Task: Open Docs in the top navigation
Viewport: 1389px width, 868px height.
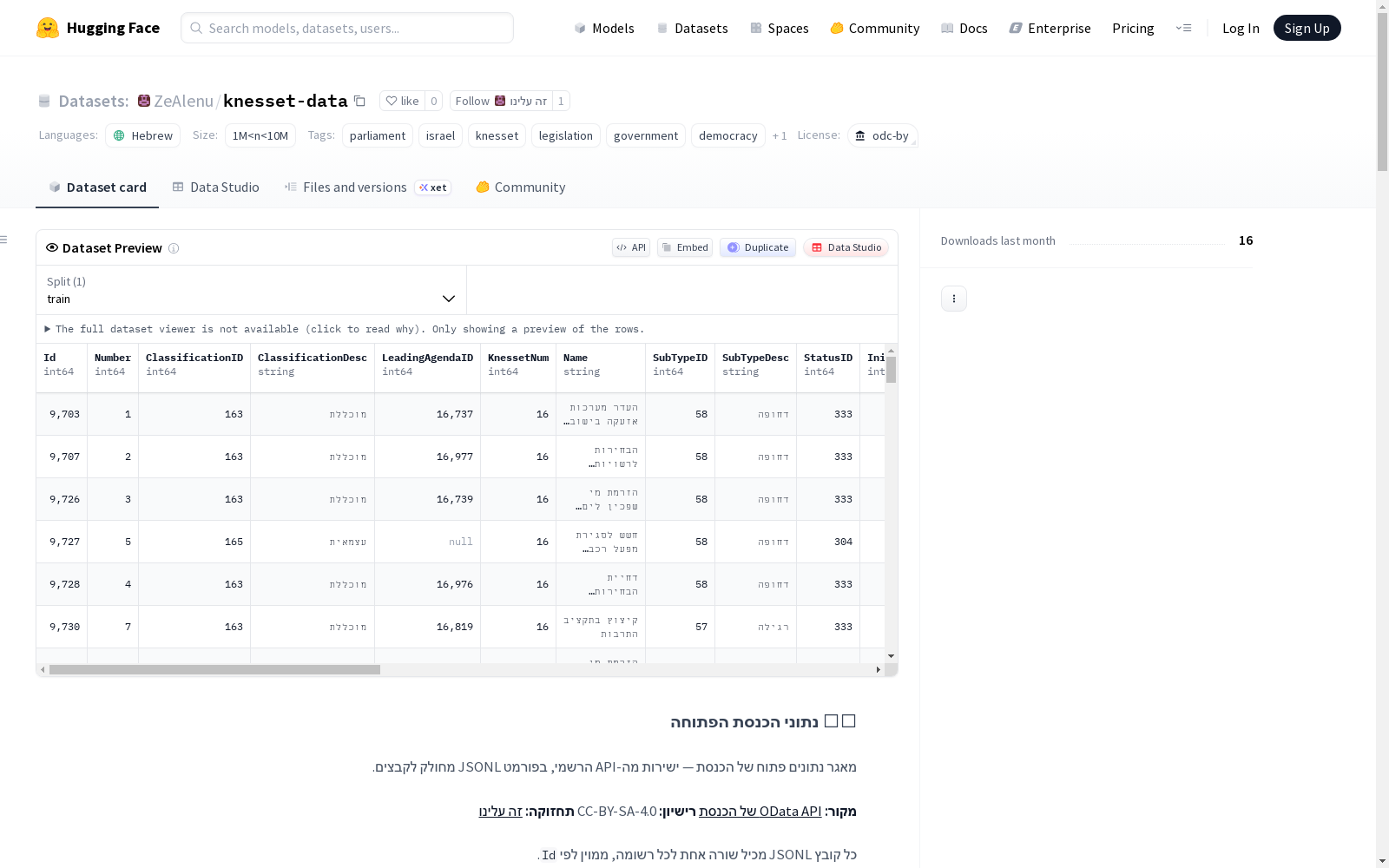Action: 964,28
